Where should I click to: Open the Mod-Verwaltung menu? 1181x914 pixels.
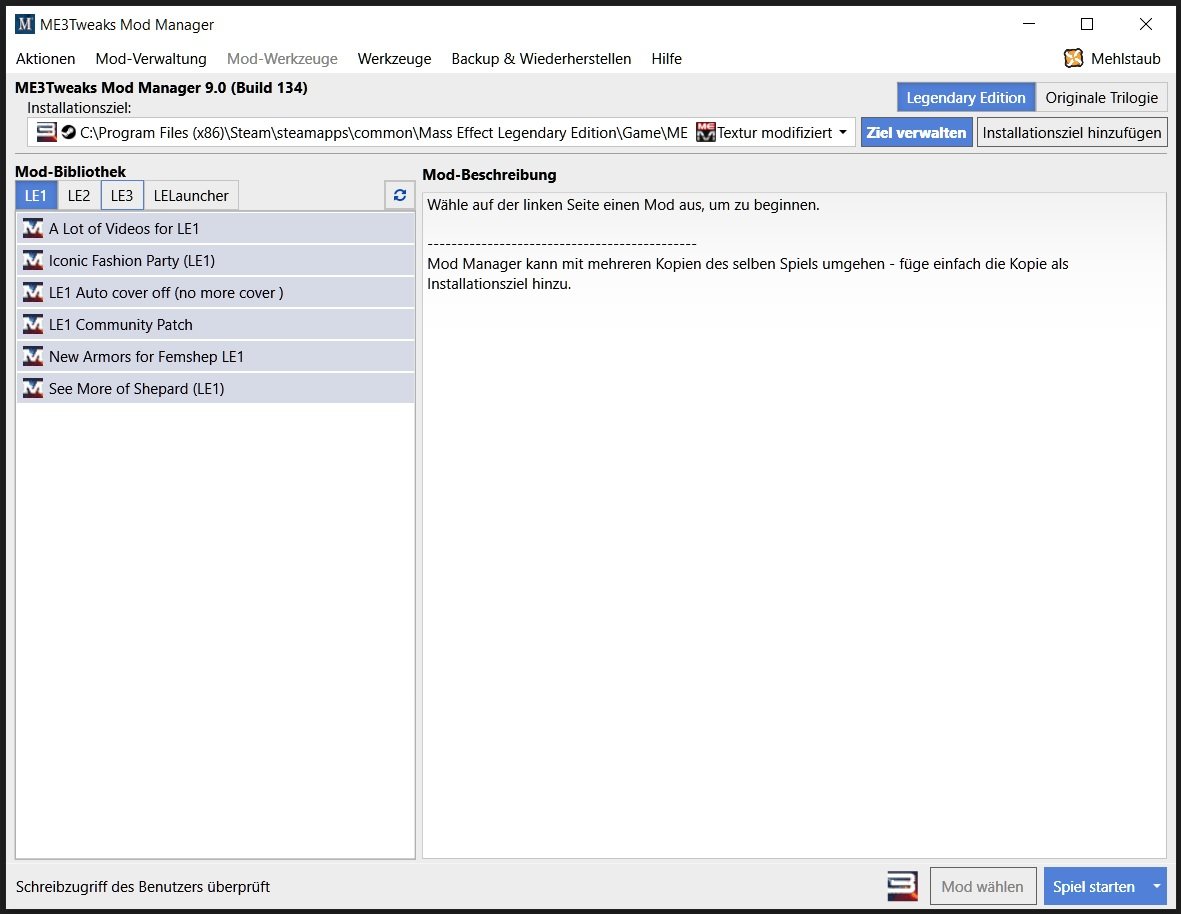point(151,59)
